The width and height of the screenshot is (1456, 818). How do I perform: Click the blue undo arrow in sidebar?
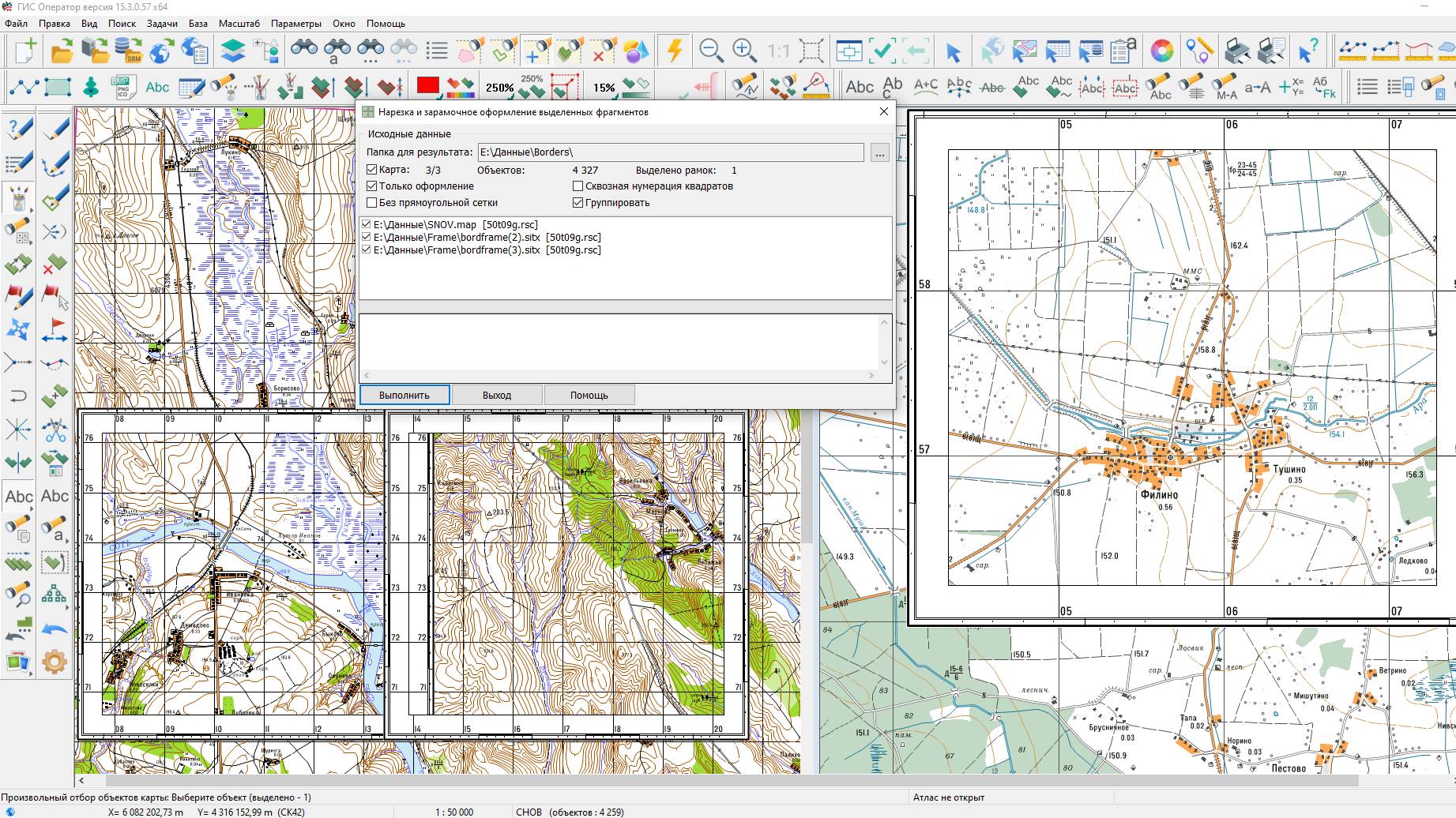pyautogui.click(x=55, y=629)
